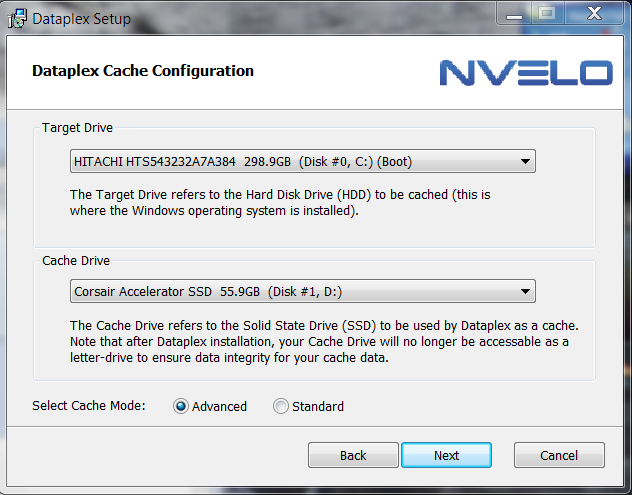This screenshot has height=495, width=632.
Task: Click the Dataplex Setup installer icon
Action: point(17,18)
